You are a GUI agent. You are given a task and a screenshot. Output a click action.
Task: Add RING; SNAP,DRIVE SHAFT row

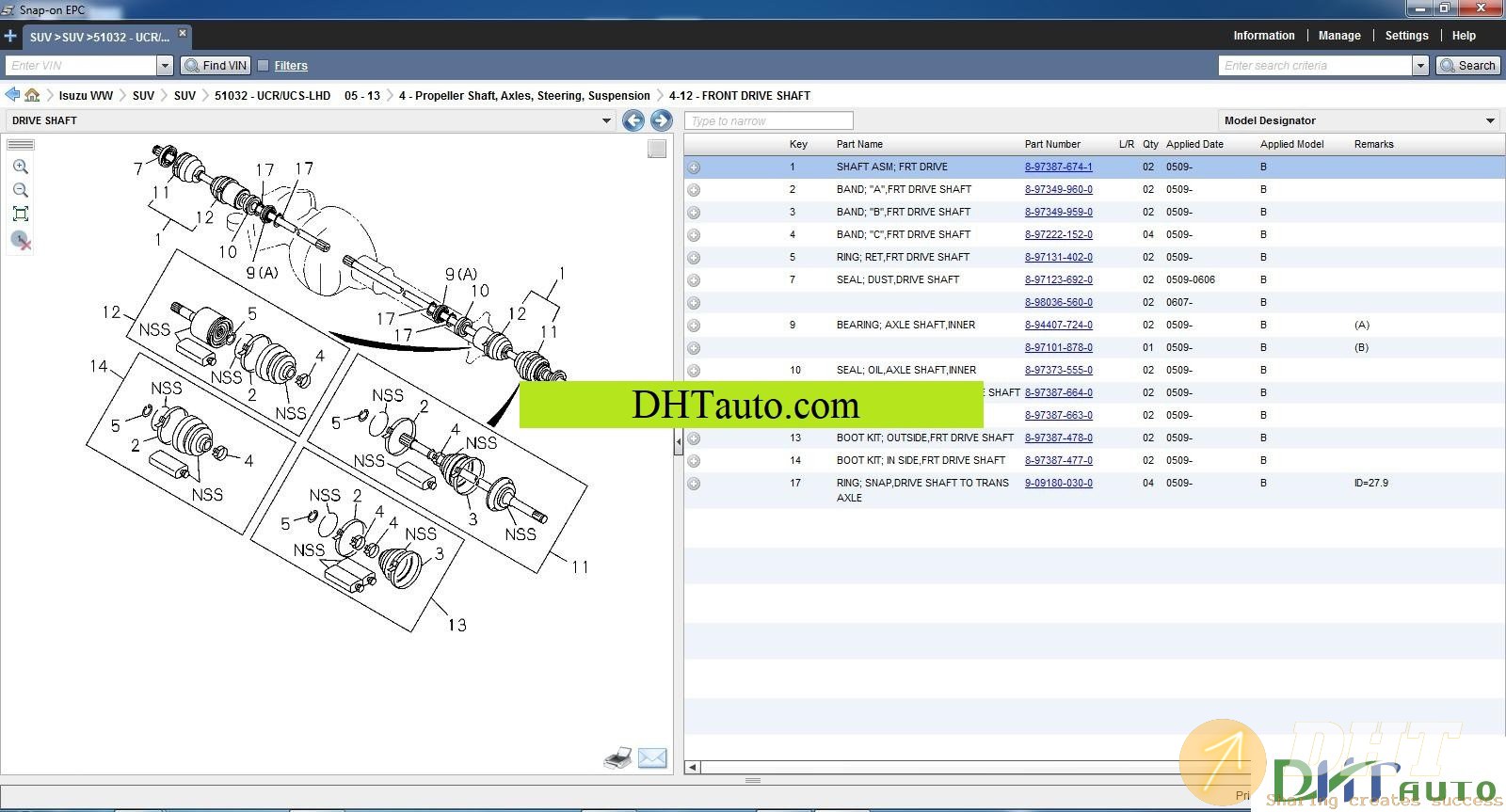694,484
